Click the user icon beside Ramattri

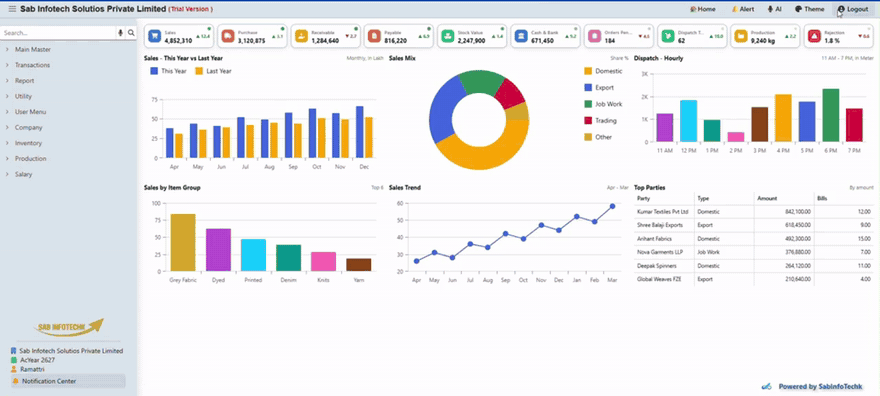pyautogui.click(x=13, y=369)
